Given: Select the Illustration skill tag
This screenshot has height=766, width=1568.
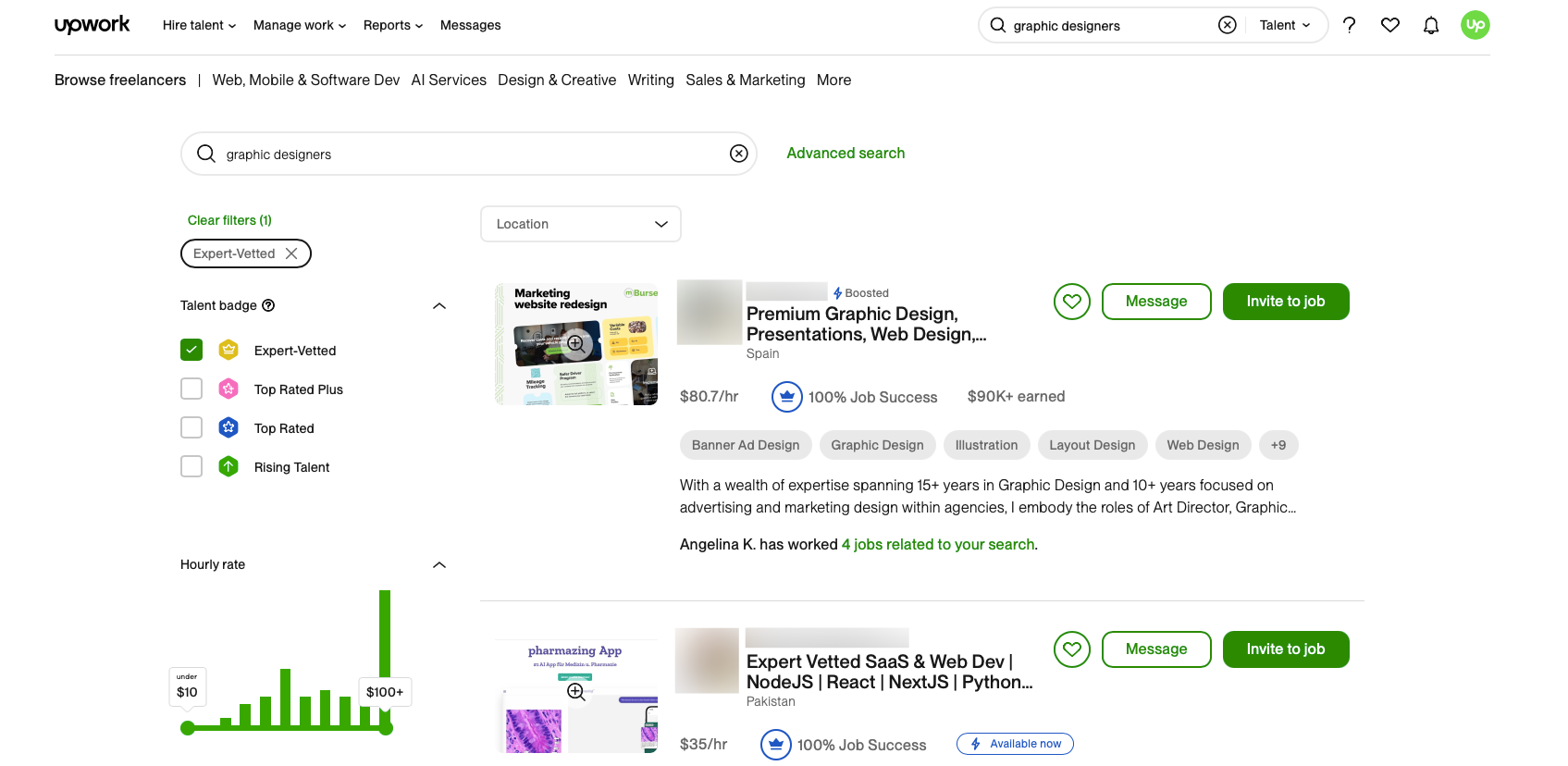Looking at the screenshot, I should [986, 445].
